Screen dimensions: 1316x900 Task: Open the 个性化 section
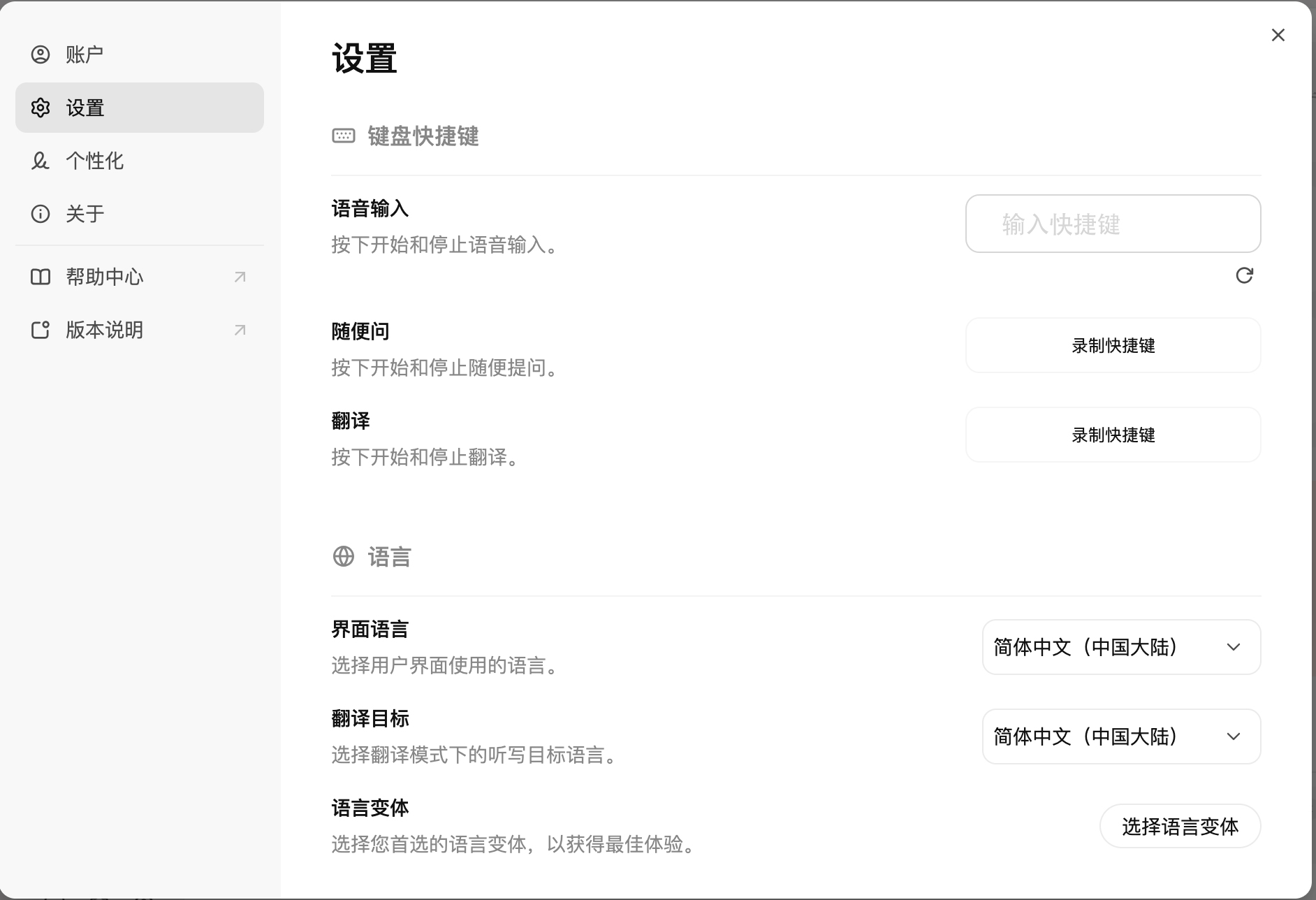[x=94, y=161]
